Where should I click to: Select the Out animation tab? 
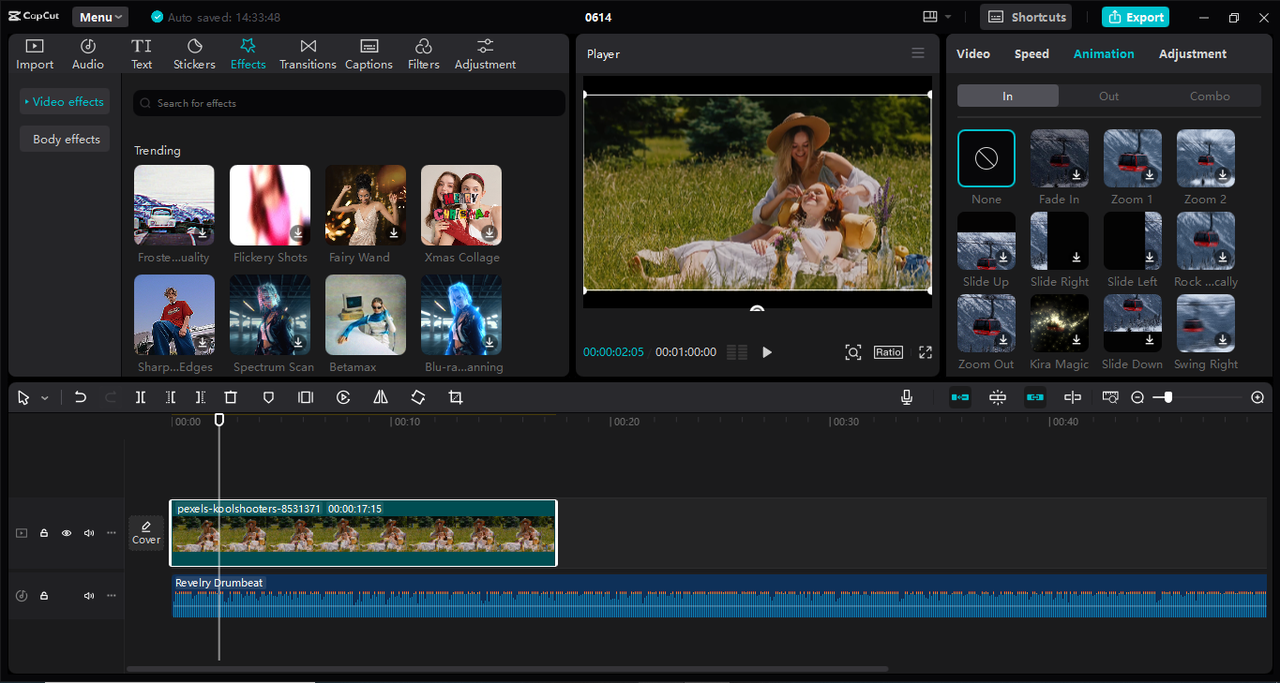[1109, 96]
